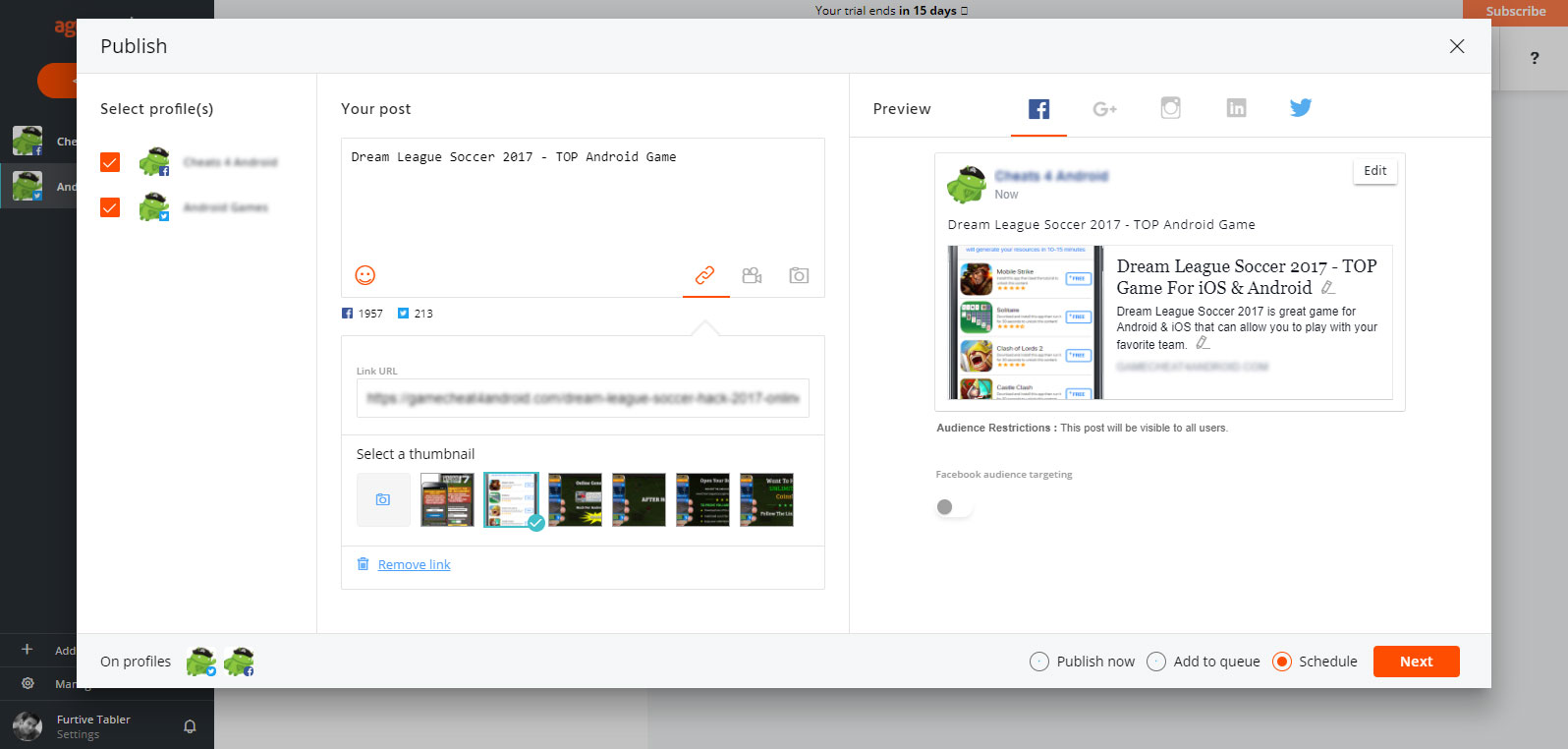Click the Subscribe button at top right
1568x749 pixels.
pyautogui.click(x=1515, y=11)
